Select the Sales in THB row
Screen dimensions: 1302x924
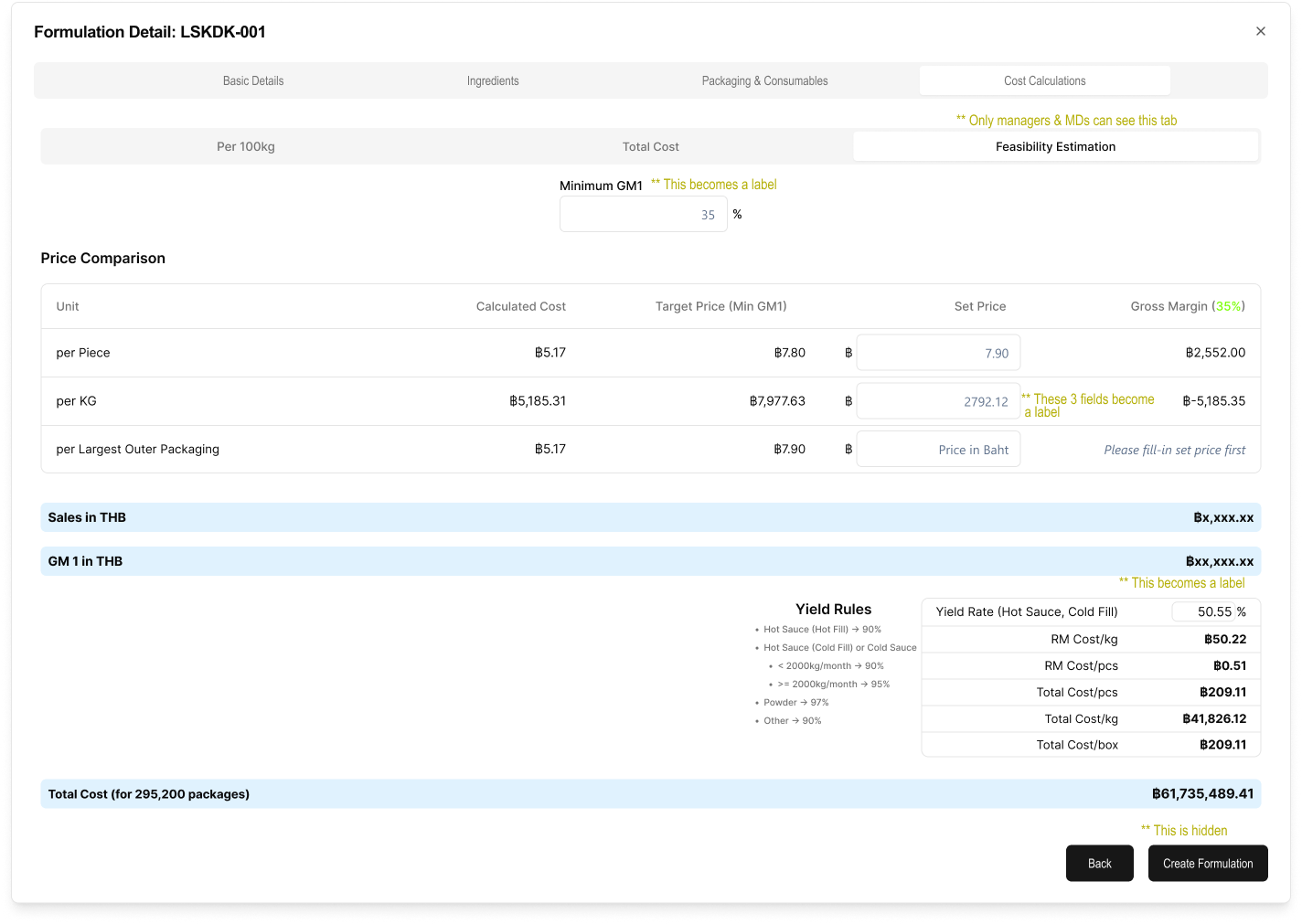point(650,517)
